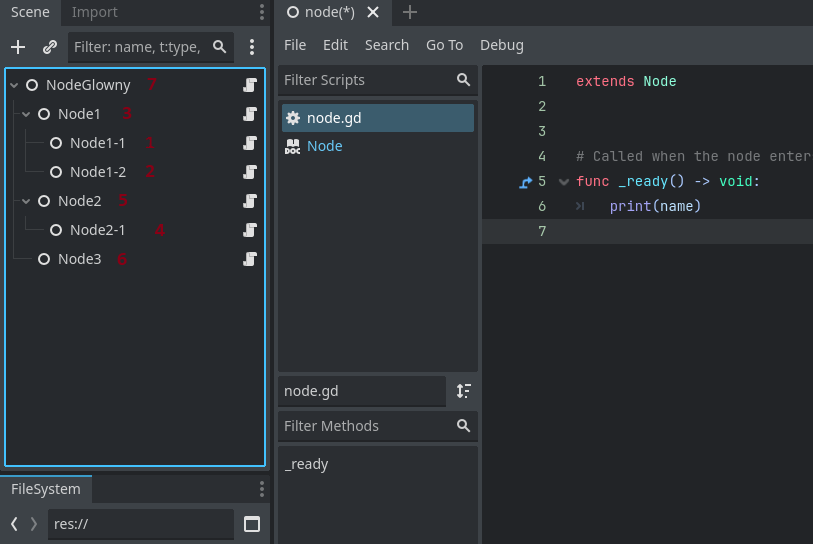Click line number 1 in gutter

click(542, 81)
